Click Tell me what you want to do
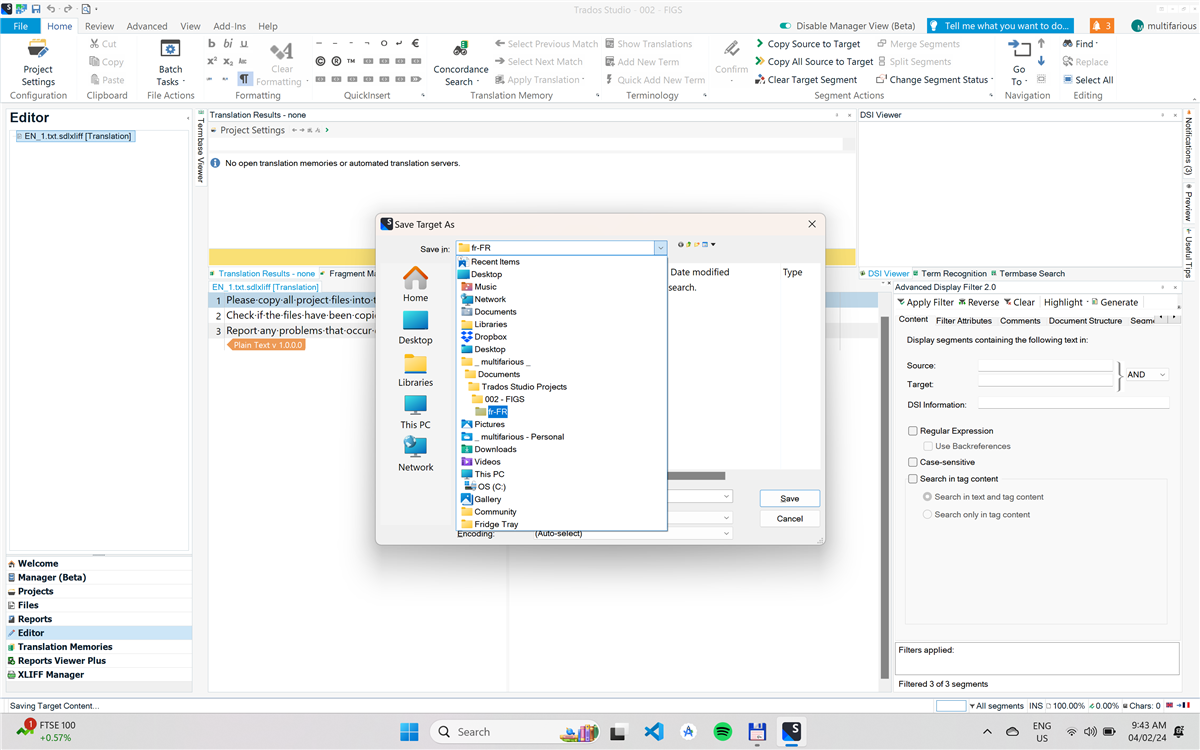 (x=999, y=26)
